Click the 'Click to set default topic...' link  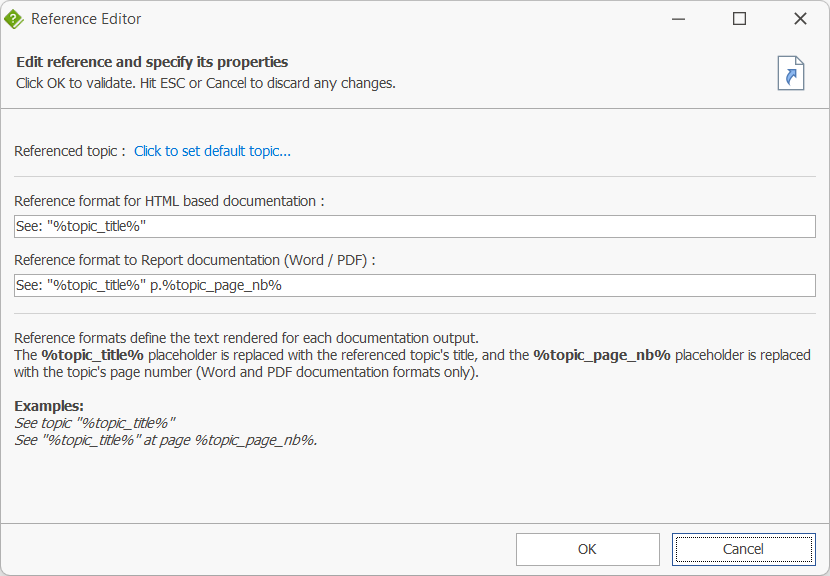[212, 151]
